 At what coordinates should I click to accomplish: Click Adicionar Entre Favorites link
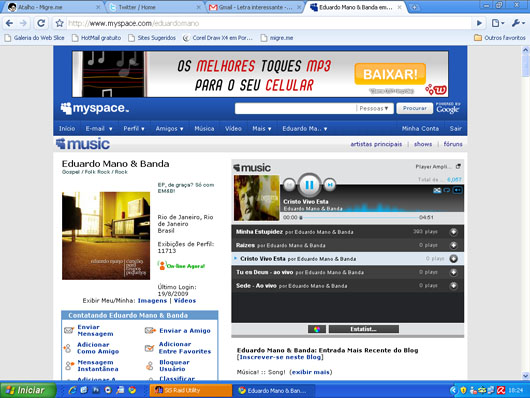pos(185,348)
